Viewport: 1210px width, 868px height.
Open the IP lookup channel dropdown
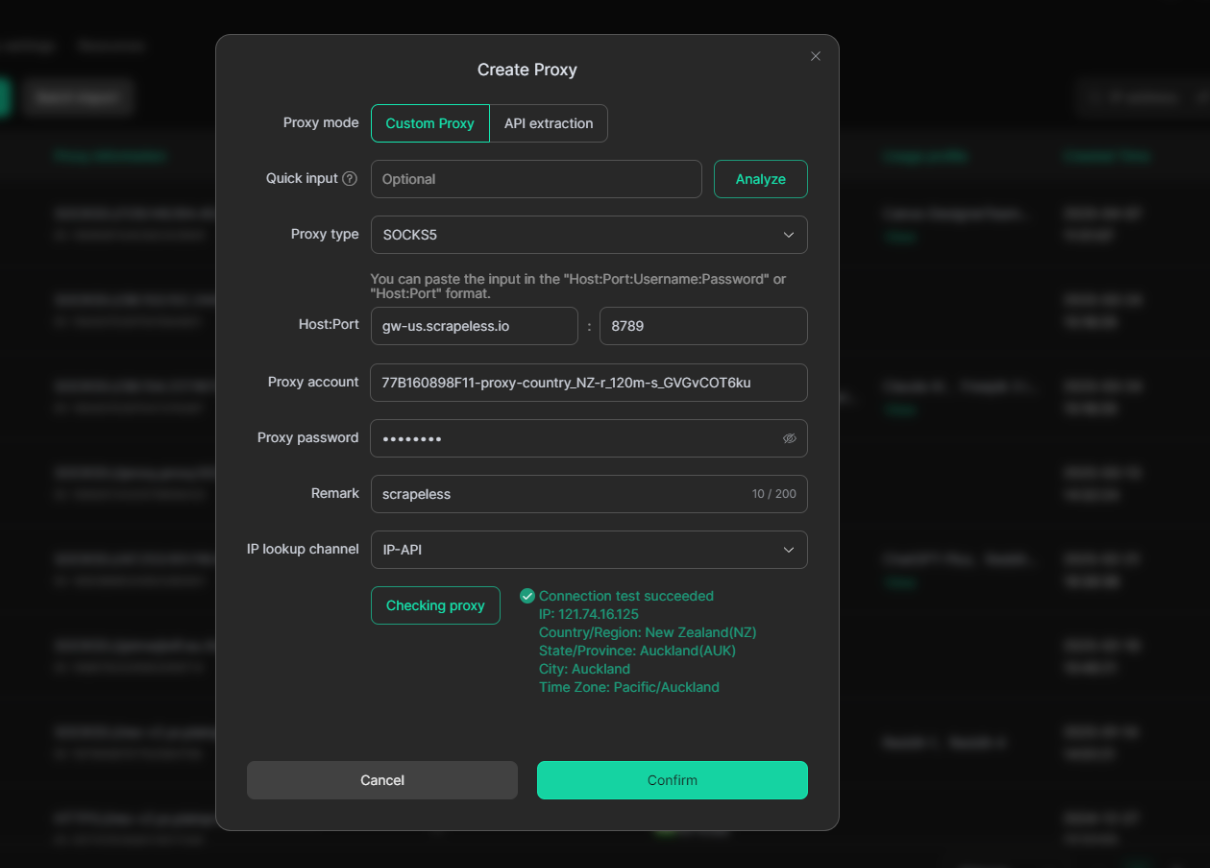(589, 550)
